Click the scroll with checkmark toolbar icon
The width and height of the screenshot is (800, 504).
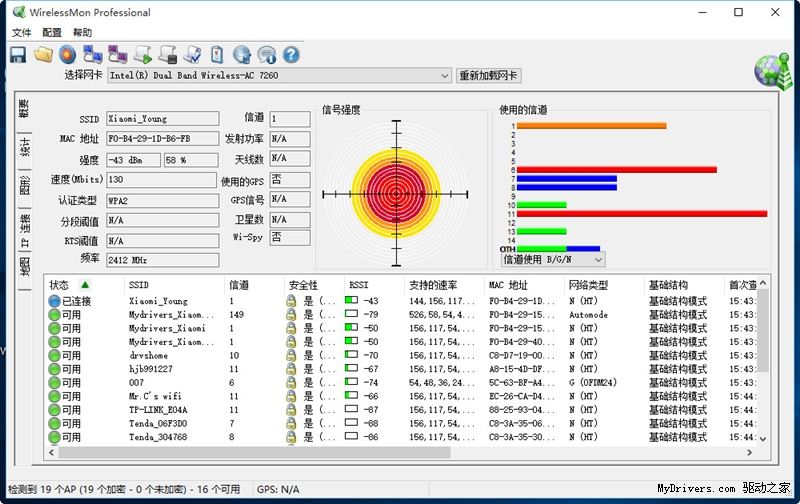tap(192, 55)
